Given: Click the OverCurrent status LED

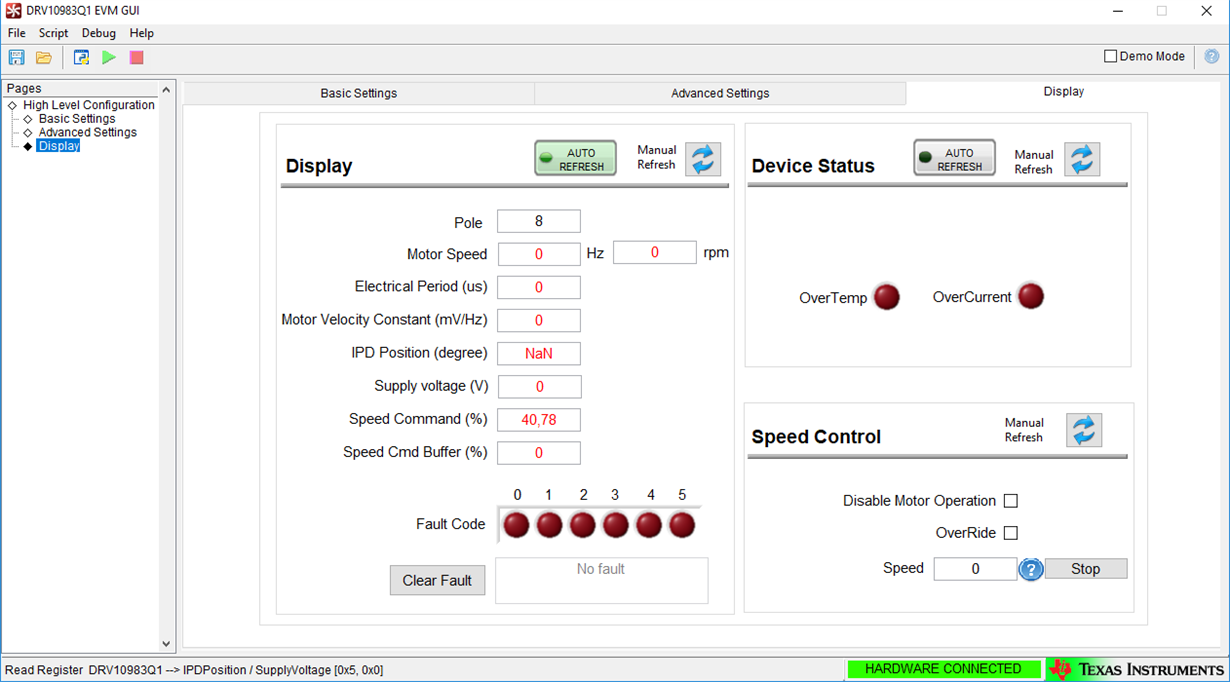Looking at the screenshot, I should pyautogui.click(x=1031, y=296).
